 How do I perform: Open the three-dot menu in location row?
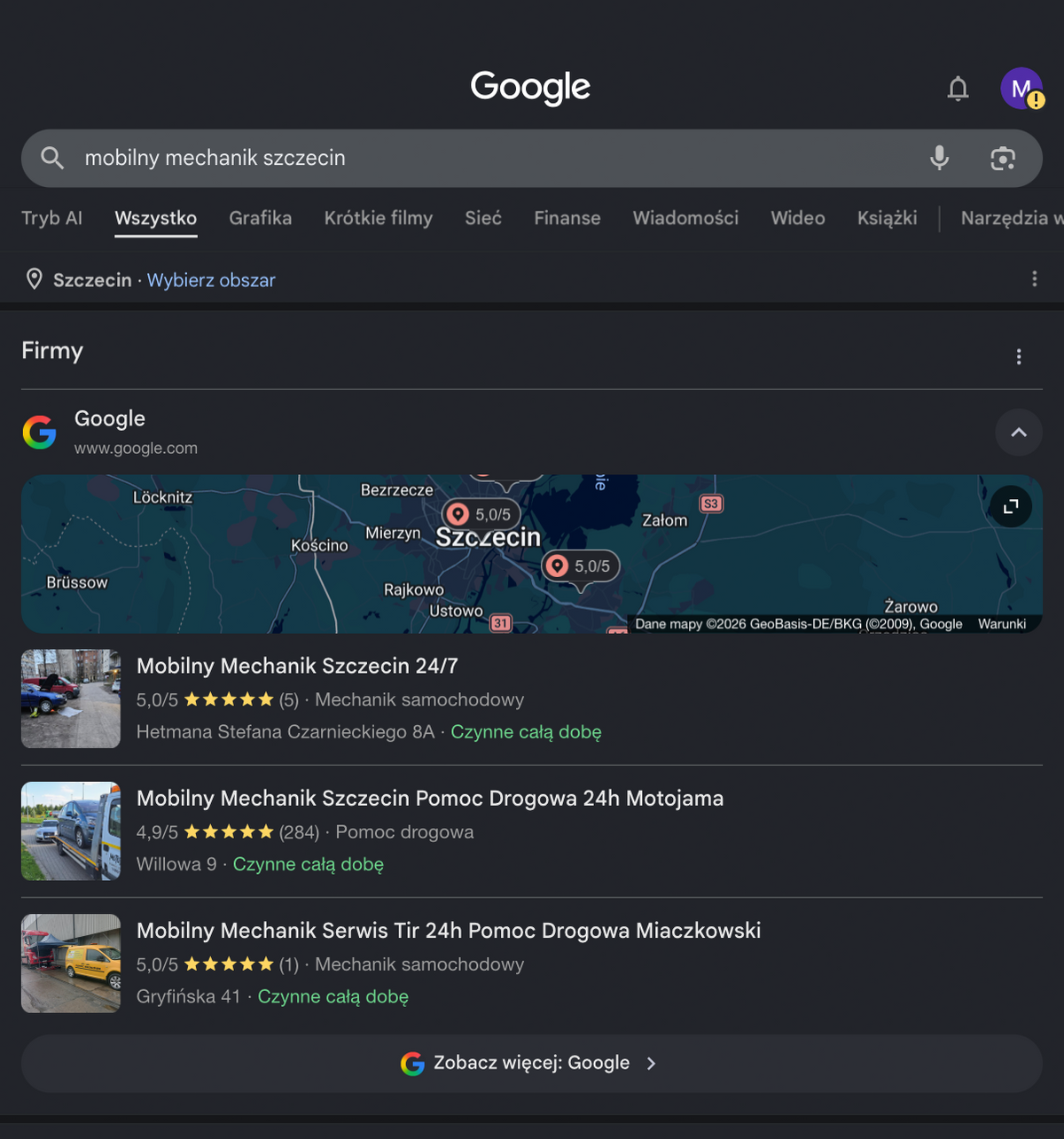pyautogui.click(x=1034, y=279)
